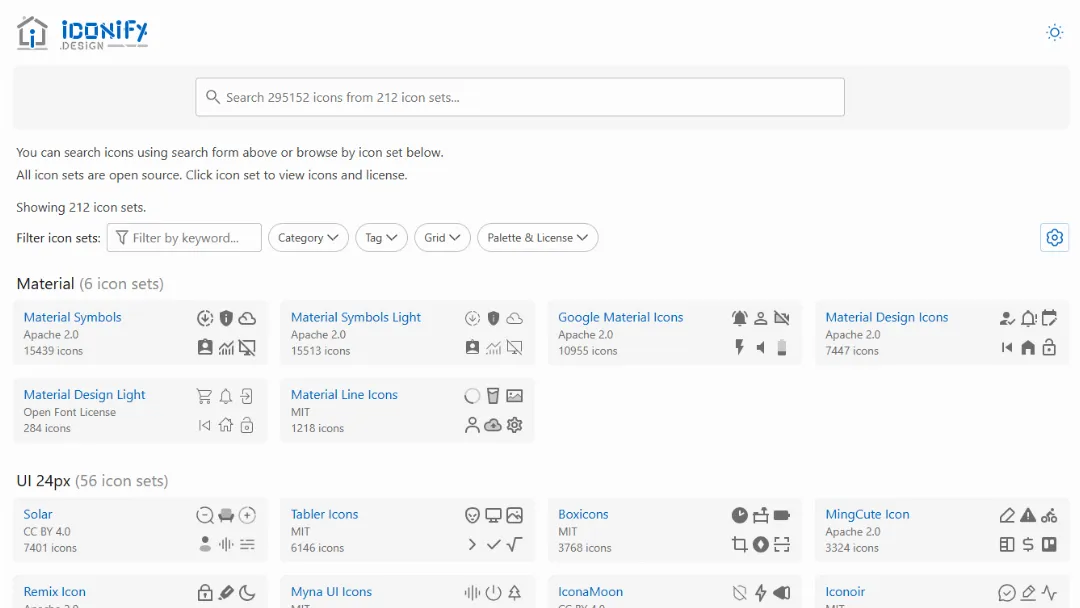Click shopping cart icon in Material Design Light

point(205,396)
